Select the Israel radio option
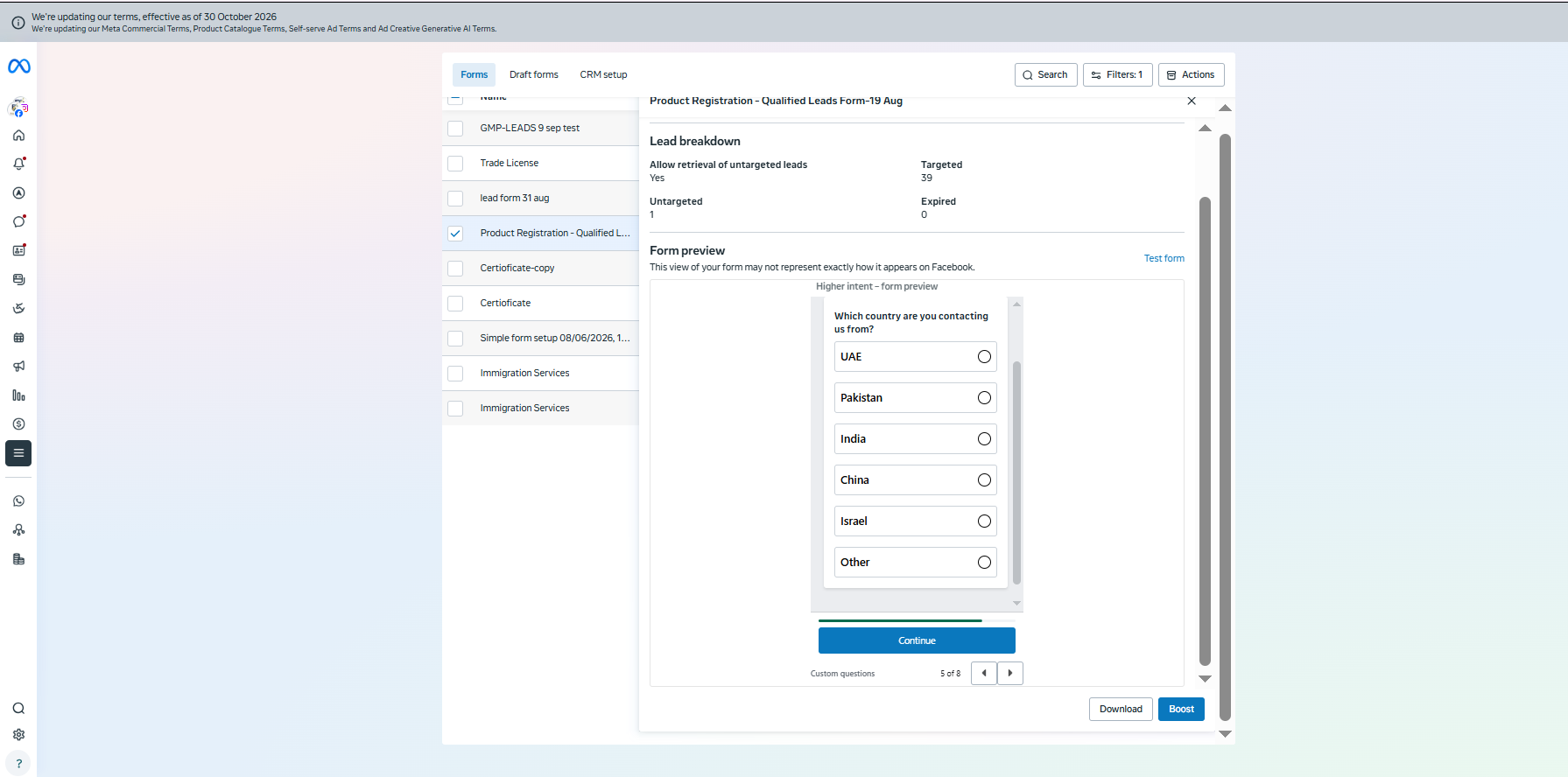 click(984, 521)
